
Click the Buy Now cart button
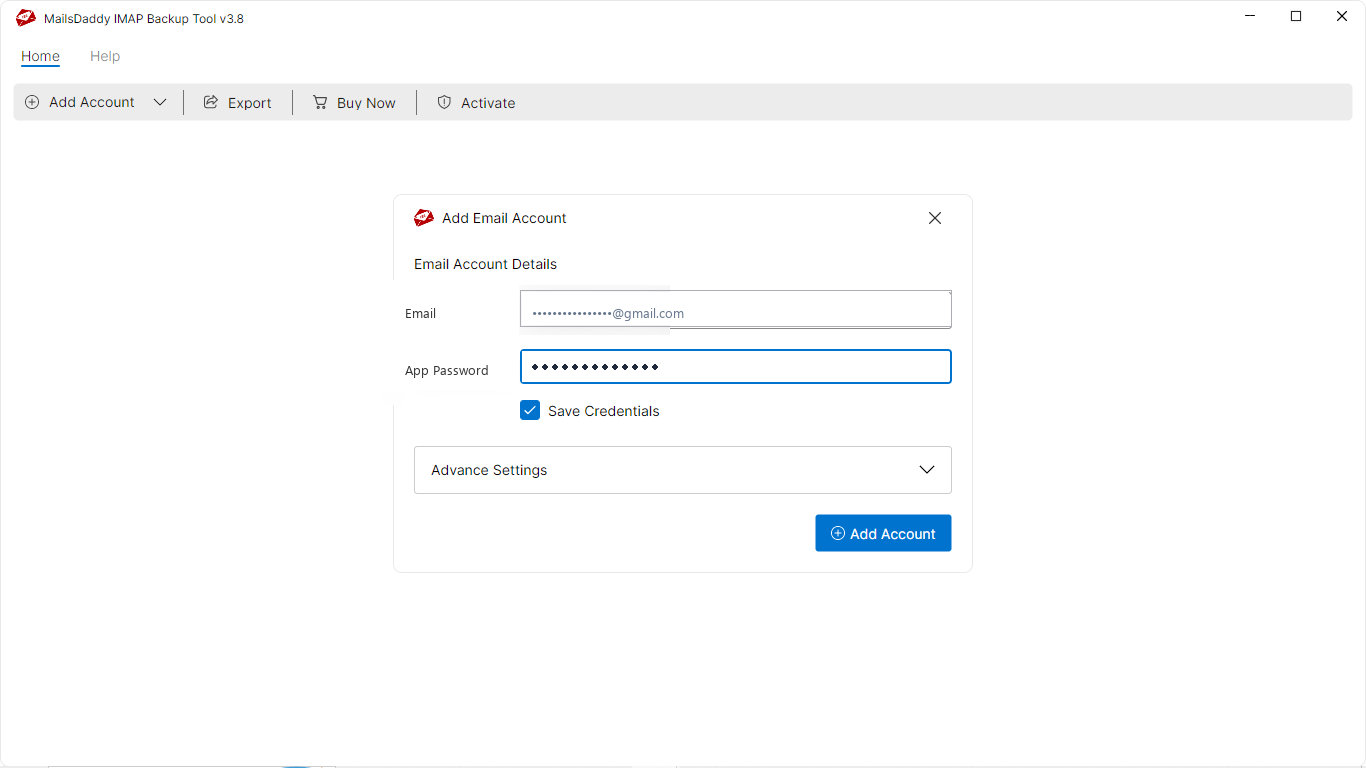(x=354, y=102)
